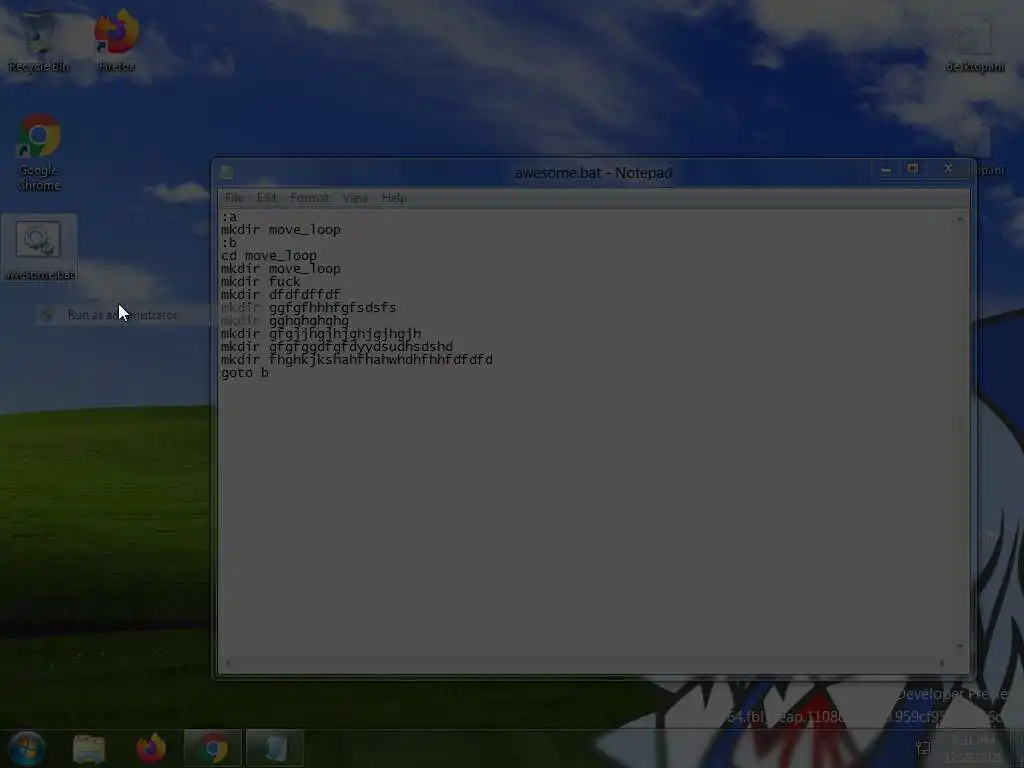Click the ":a" label line in the editor

pyautogui.click(x=229, y=217)
